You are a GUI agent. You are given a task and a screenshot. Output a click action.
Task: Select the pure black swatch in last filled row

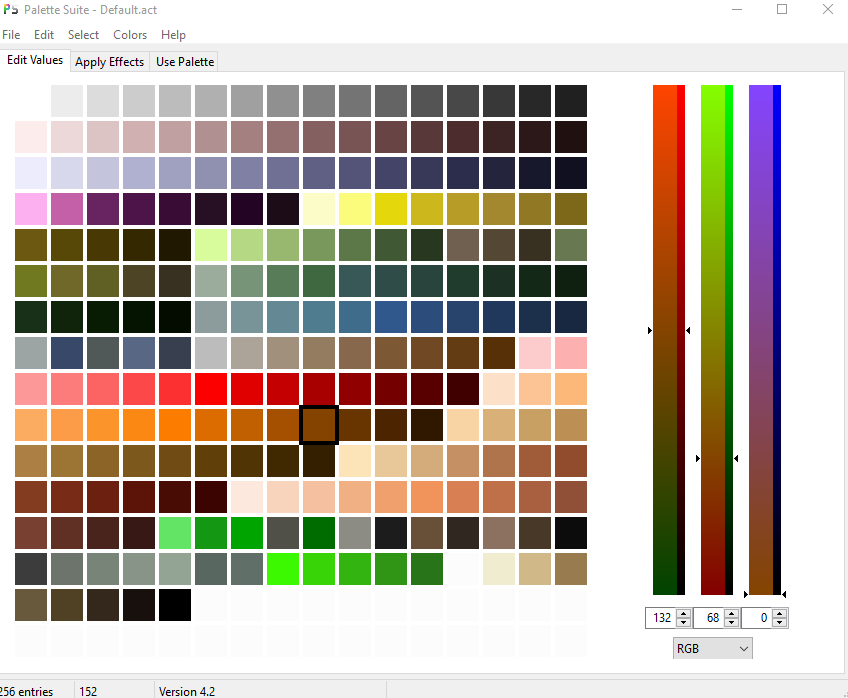tap(175, 605)
